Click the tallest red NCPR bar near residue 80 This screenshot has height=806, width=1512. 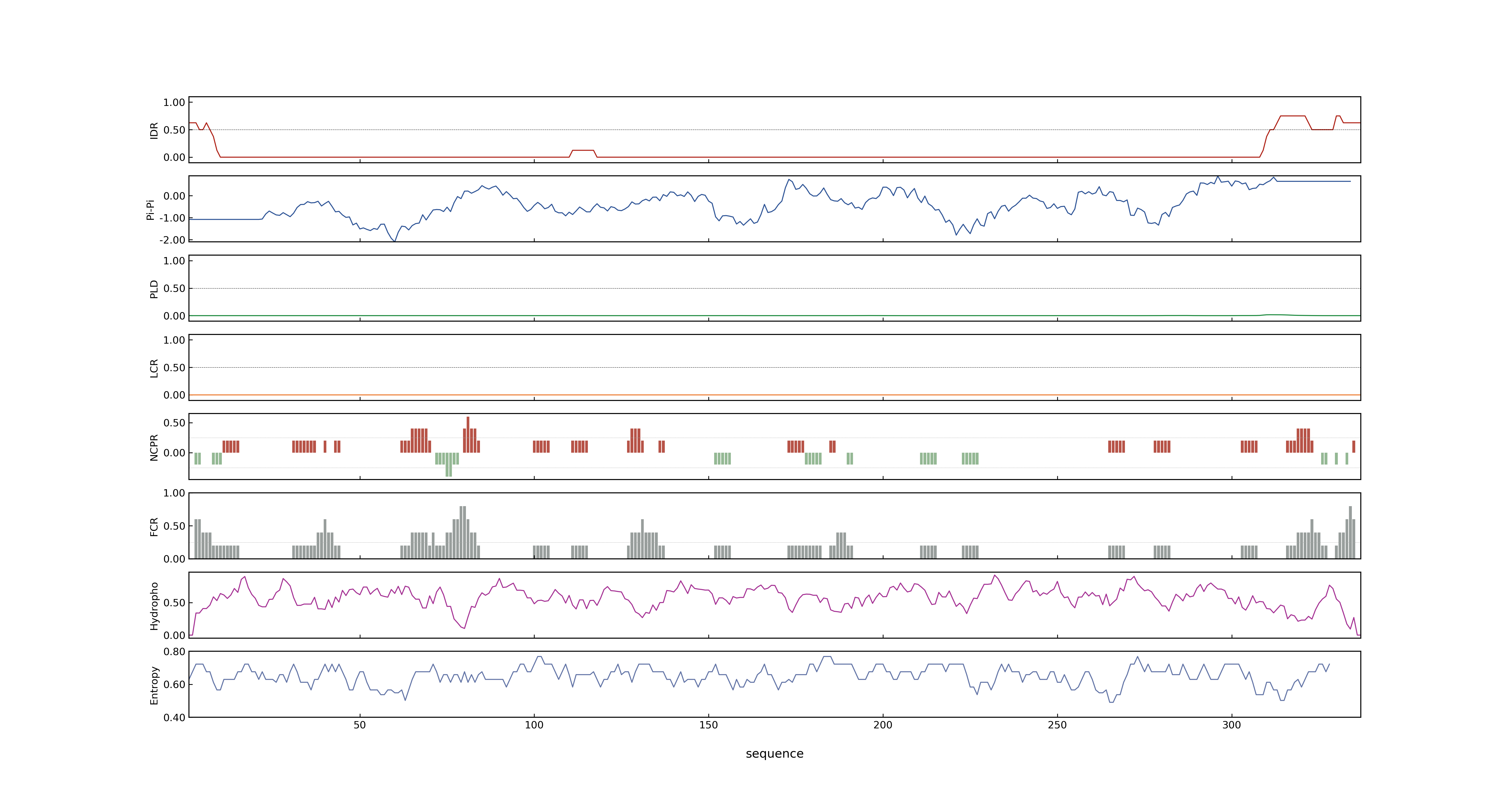(468, 434)
